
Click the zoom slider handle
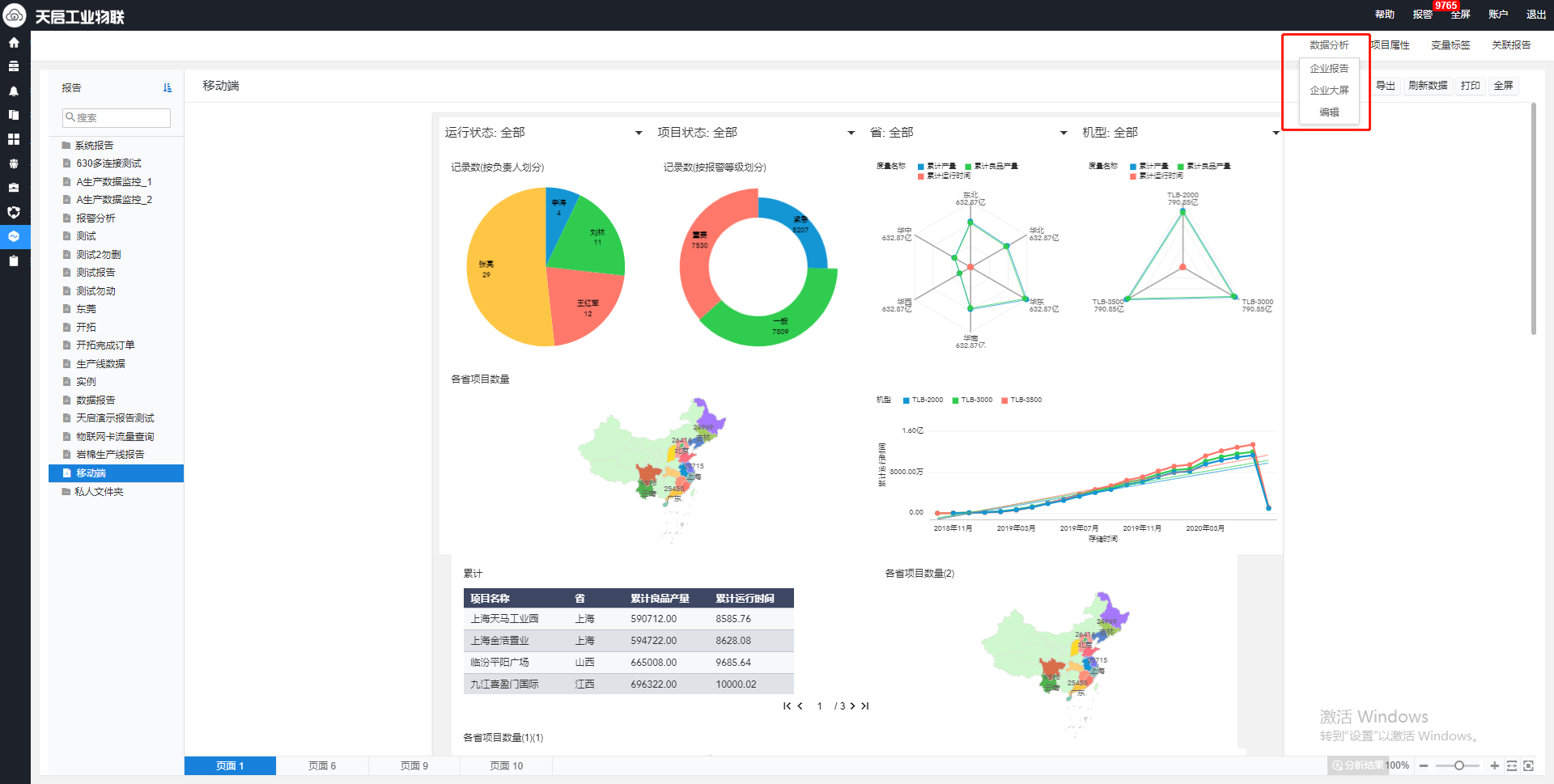click(x=1459, y=765)
